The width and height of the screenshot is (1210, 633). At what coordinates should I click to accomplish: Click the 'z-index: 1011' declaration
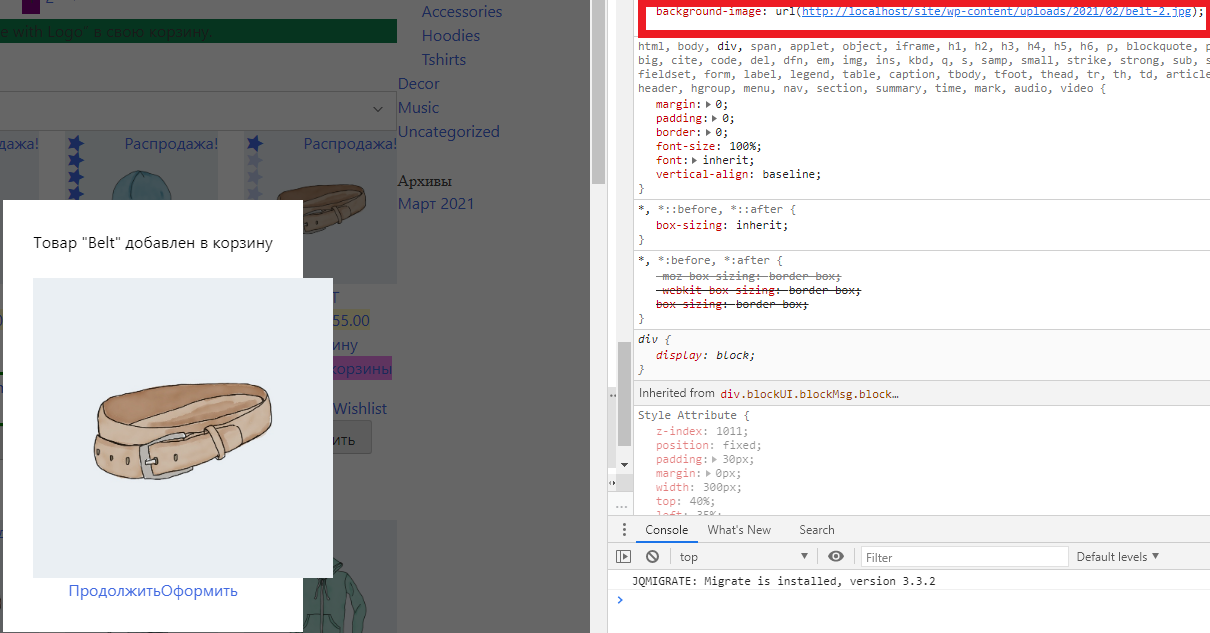[x=702, y=431]
